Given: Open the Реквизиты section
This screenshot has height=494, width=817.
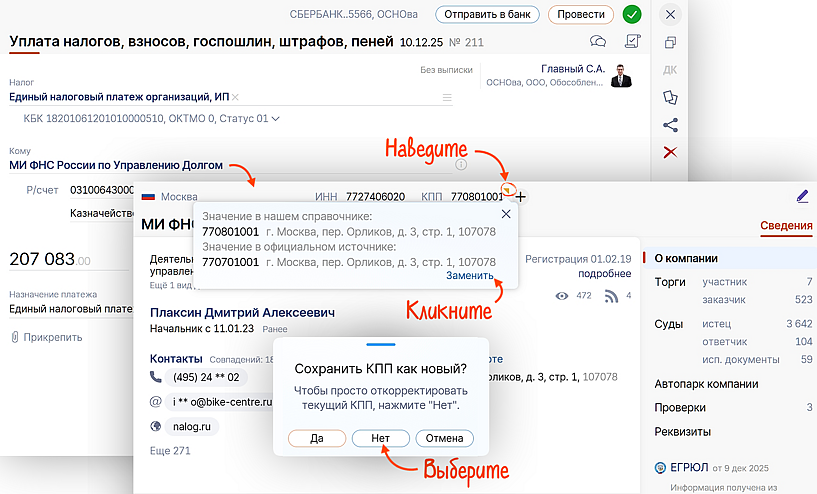Looking at the screenshot, I should [682, 432].
